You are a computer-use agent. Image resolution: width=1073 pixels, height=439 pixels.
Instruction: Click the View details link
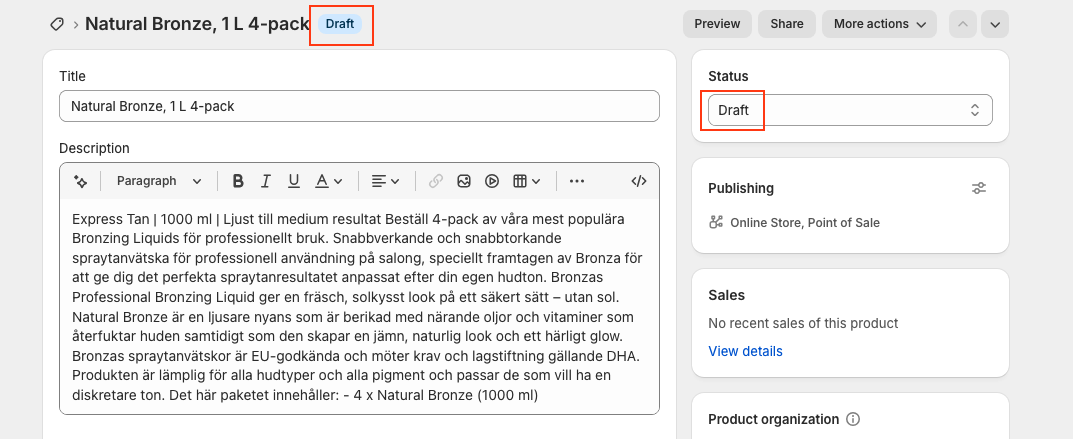tap(745, 351)
